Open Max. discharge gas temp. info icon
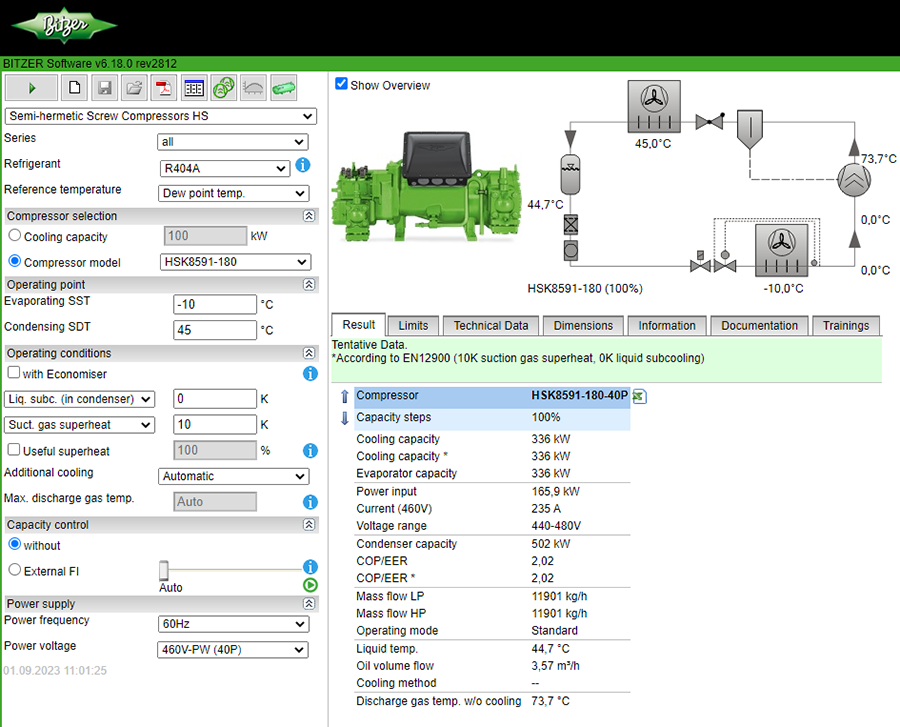This screenshot has height=727, width=900. click(310, 502)
